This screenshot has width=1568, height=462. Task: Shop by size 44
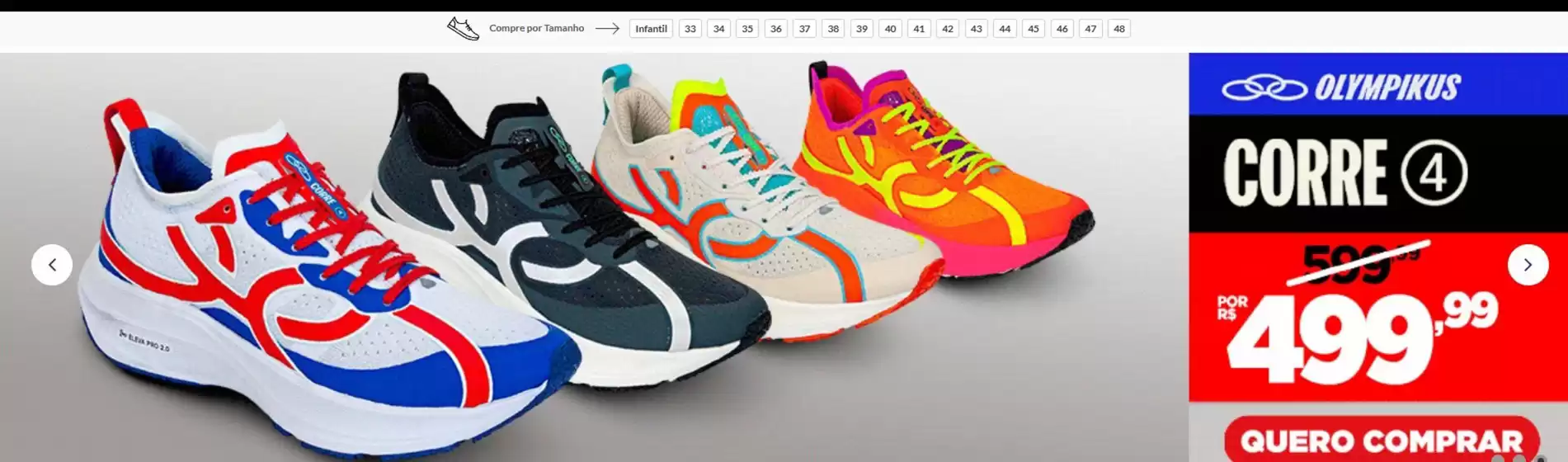click(1005, 29)
